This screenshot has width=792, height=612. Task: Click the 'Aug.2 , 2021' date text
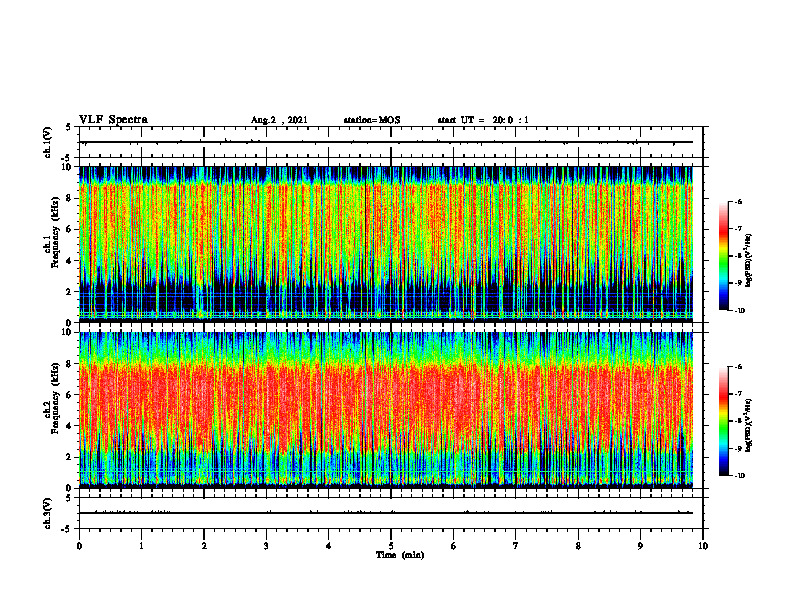[x=279, y=120]
